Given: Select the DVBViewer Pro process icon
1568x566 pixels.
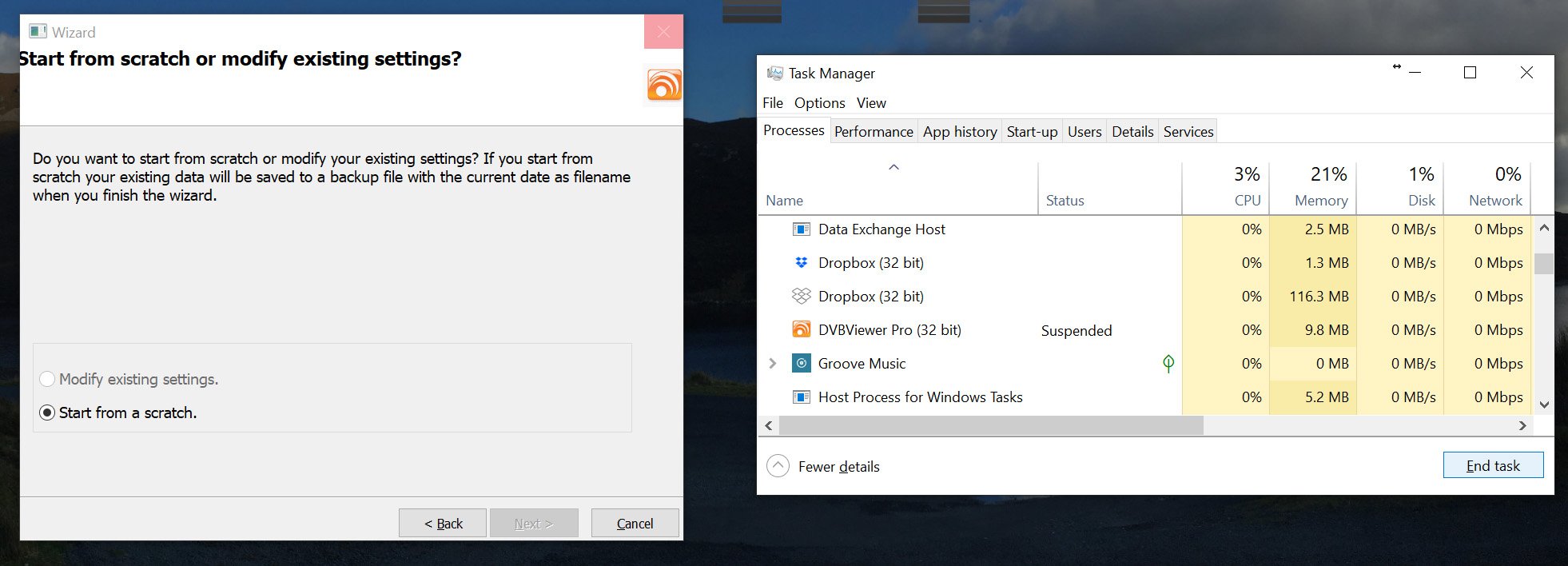Looking at the screenshot, I should point(801,329).
